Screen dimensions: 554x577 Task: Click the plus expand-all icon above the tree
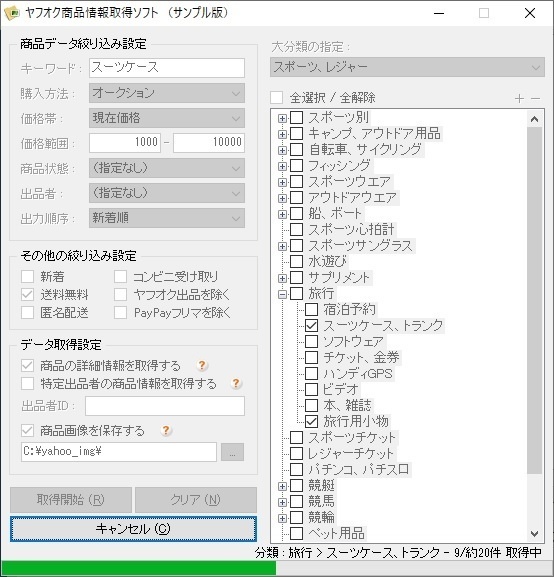(519, 99)
